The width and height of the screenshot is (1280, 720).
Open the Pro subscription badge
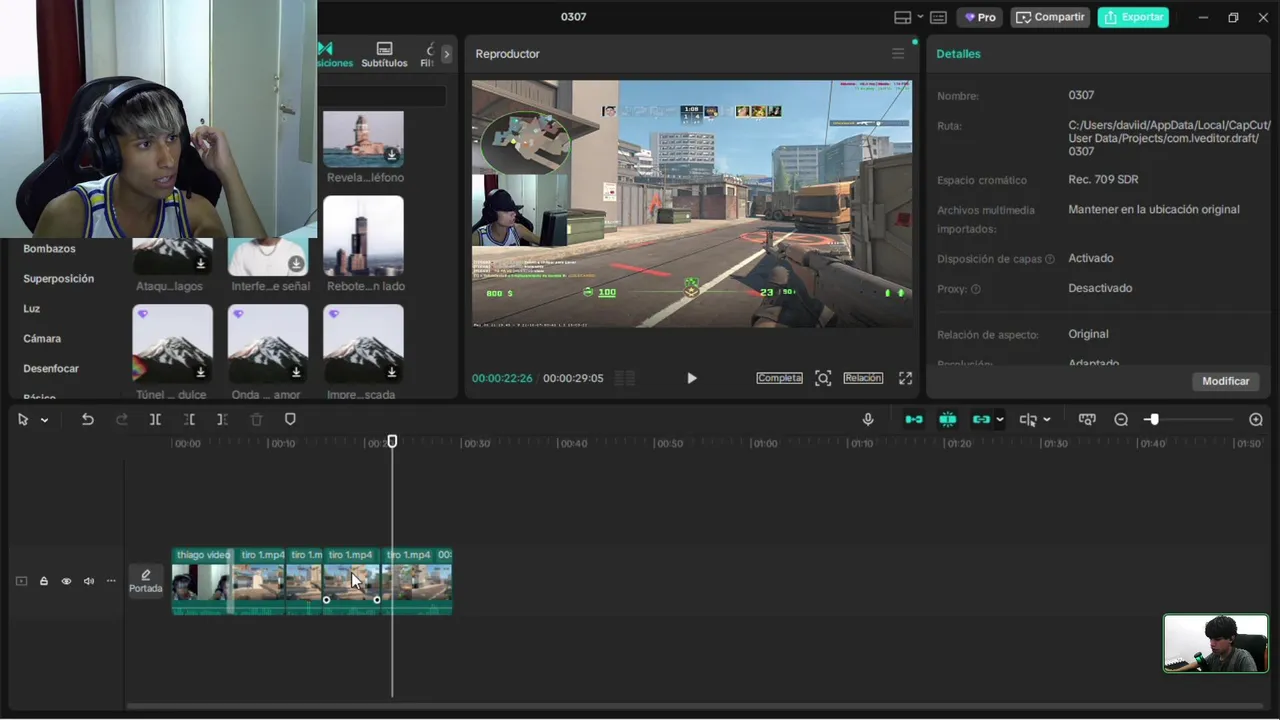click(980, 17)
